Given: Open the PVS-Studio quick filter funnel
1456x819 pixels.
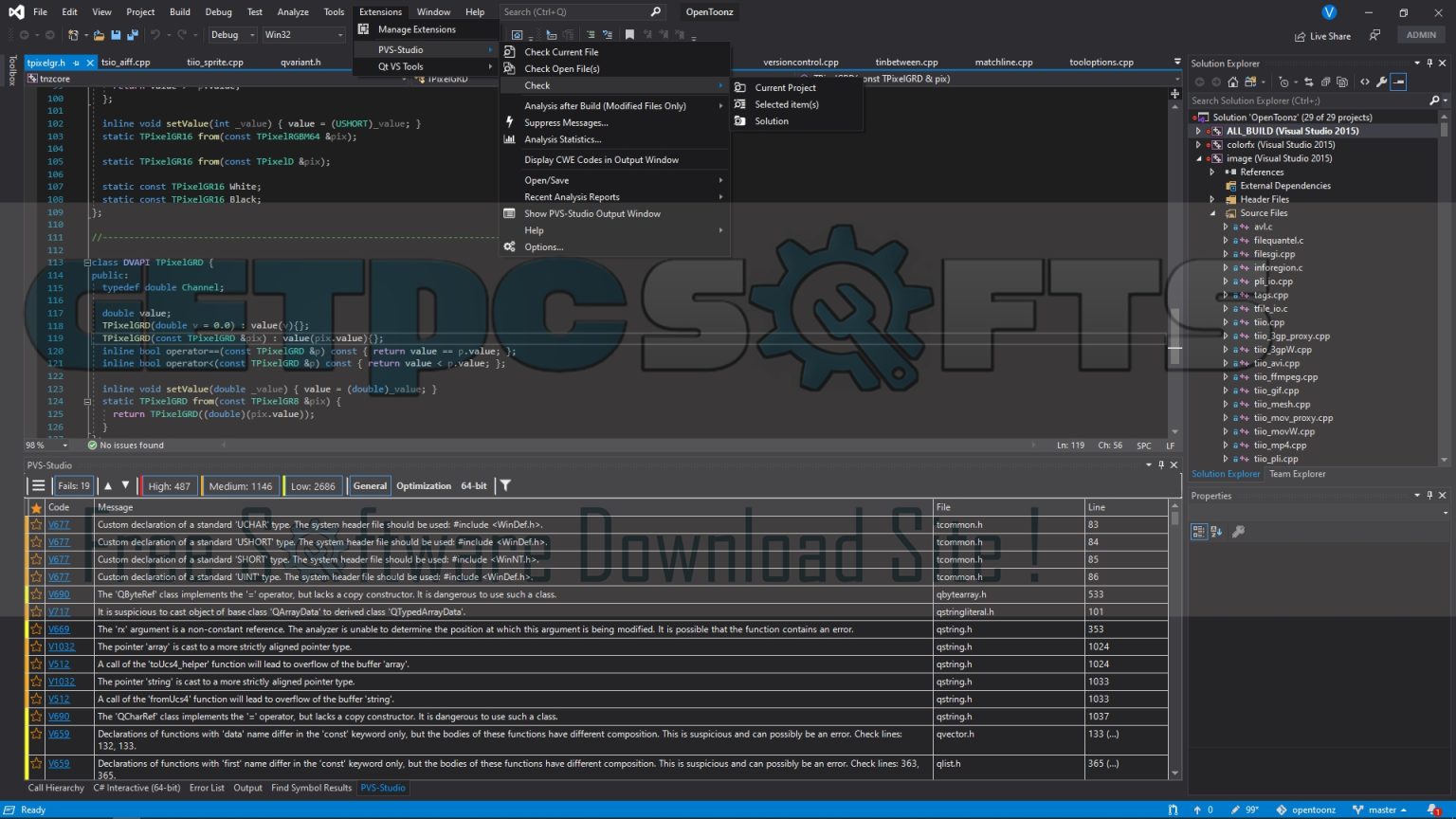Looking at the screenshot, I should [x=506, y=485].
